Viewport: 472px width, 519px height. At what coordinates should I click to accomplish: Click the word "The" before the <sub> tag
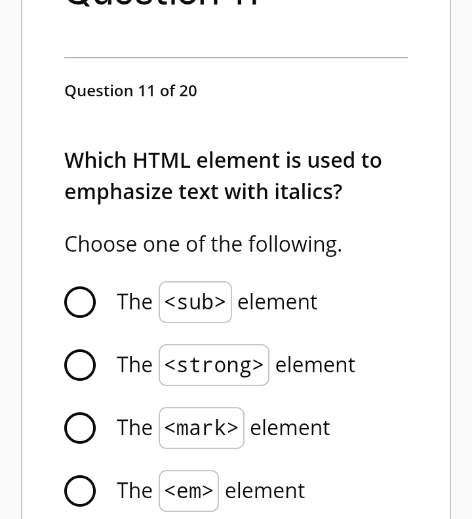click(x=135, y=302)
